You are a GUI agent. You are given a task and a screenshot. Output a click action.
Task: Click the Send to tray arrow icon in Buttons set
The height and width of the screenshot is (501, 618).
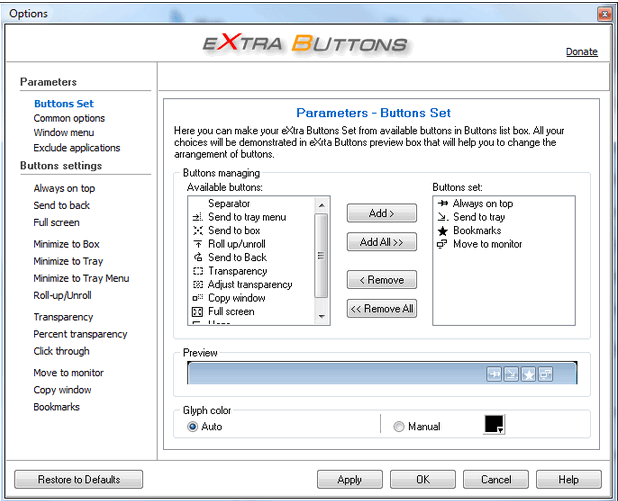(x=443, y=217)
